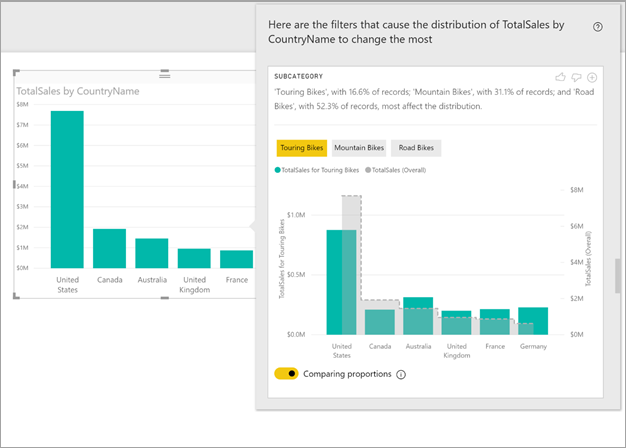Image resolution: width=626 pixels, height=448 pixels.
Task: Click the SUBCATEGORY heading text
Action: click(299, 76)
